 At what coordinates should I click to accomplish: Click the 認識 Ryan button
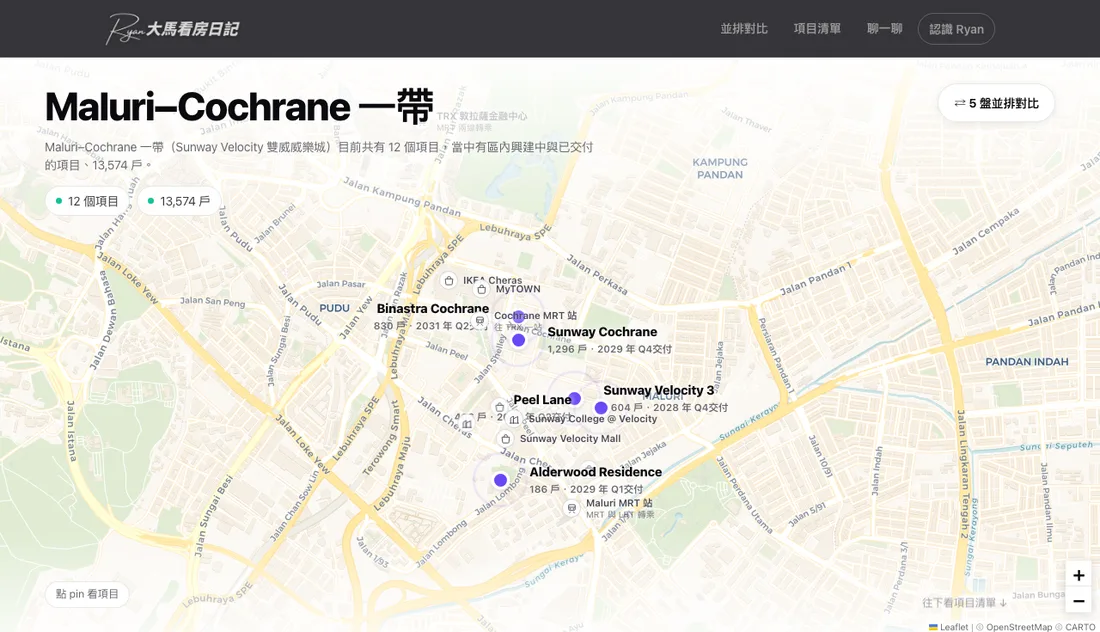(956, 29)
